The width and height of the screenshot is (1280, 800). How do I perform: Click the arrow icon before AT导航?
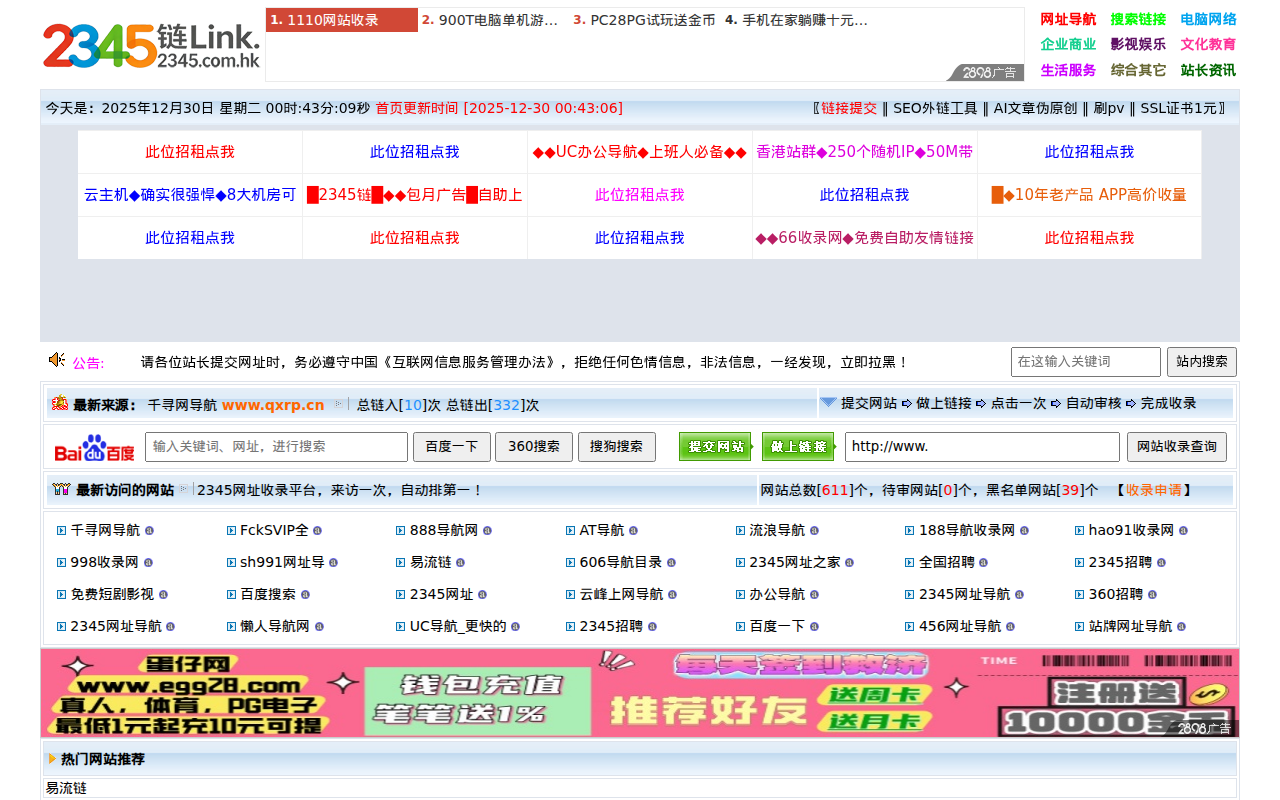click(x=570, y=530)
